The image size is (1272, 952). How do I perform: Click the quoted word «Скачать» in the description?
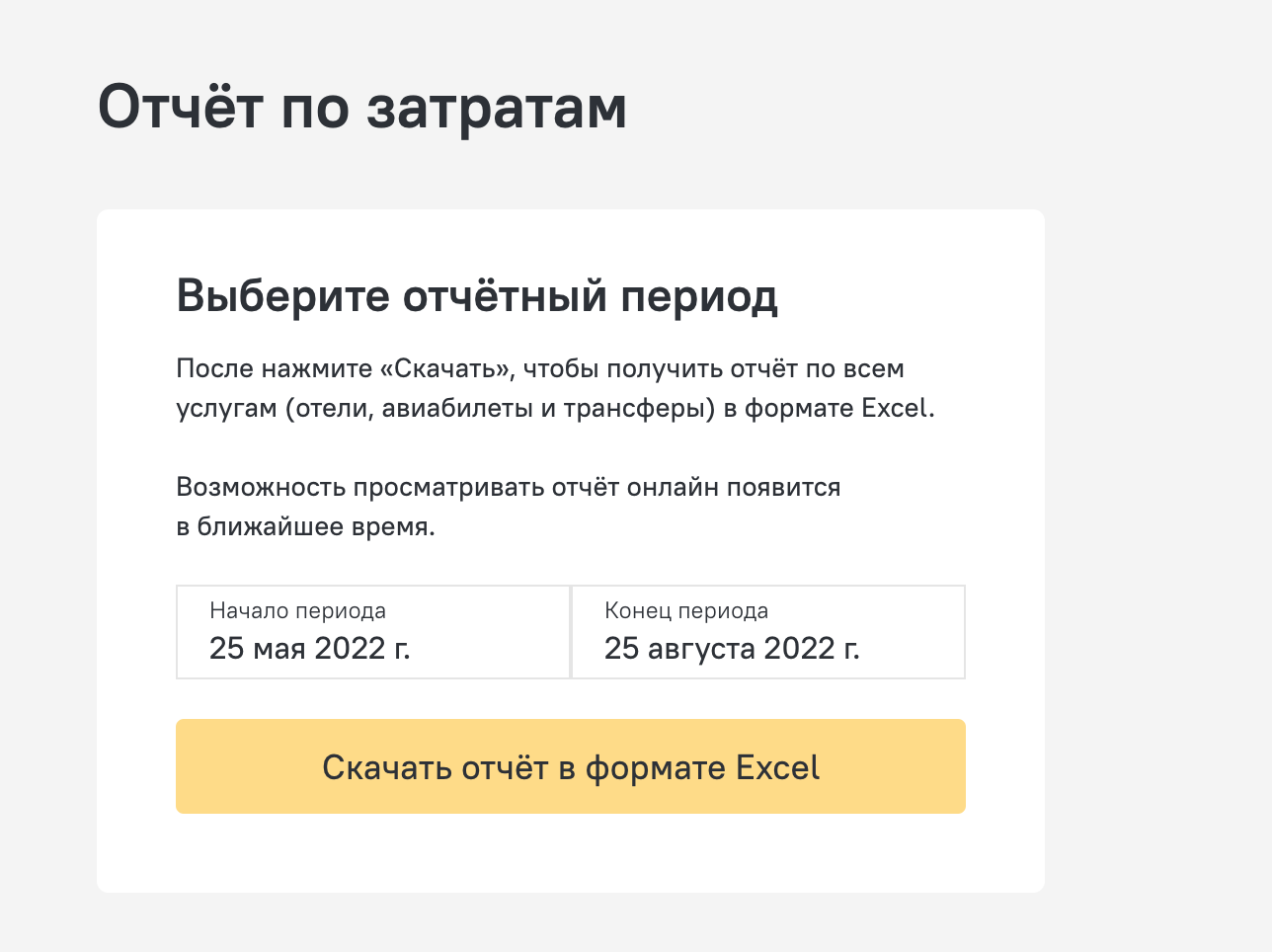[x=446, y=369]
